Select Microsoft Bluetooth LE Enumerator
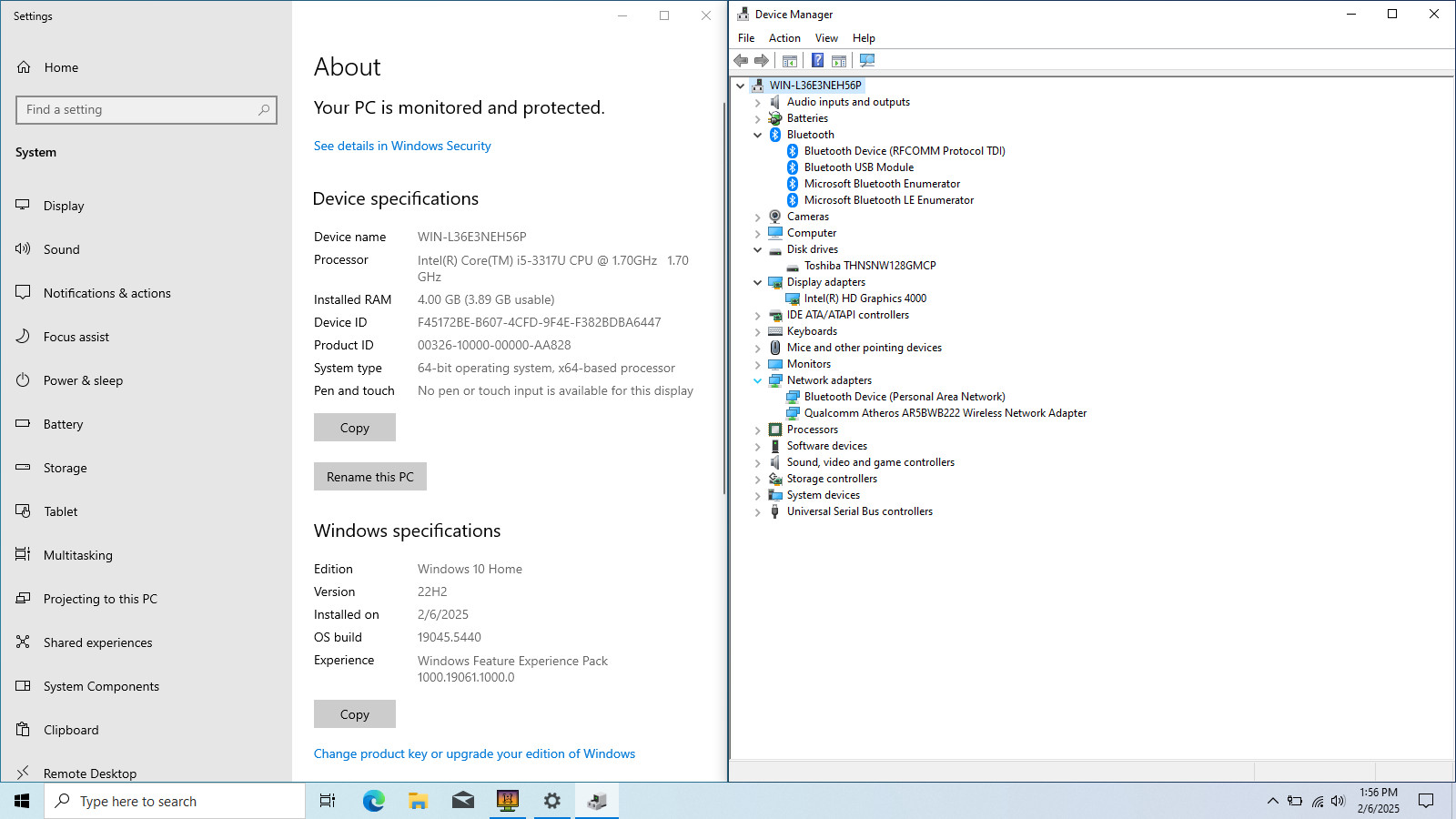The height and width of the screenshot is (819, 1456). click(889, 200)
